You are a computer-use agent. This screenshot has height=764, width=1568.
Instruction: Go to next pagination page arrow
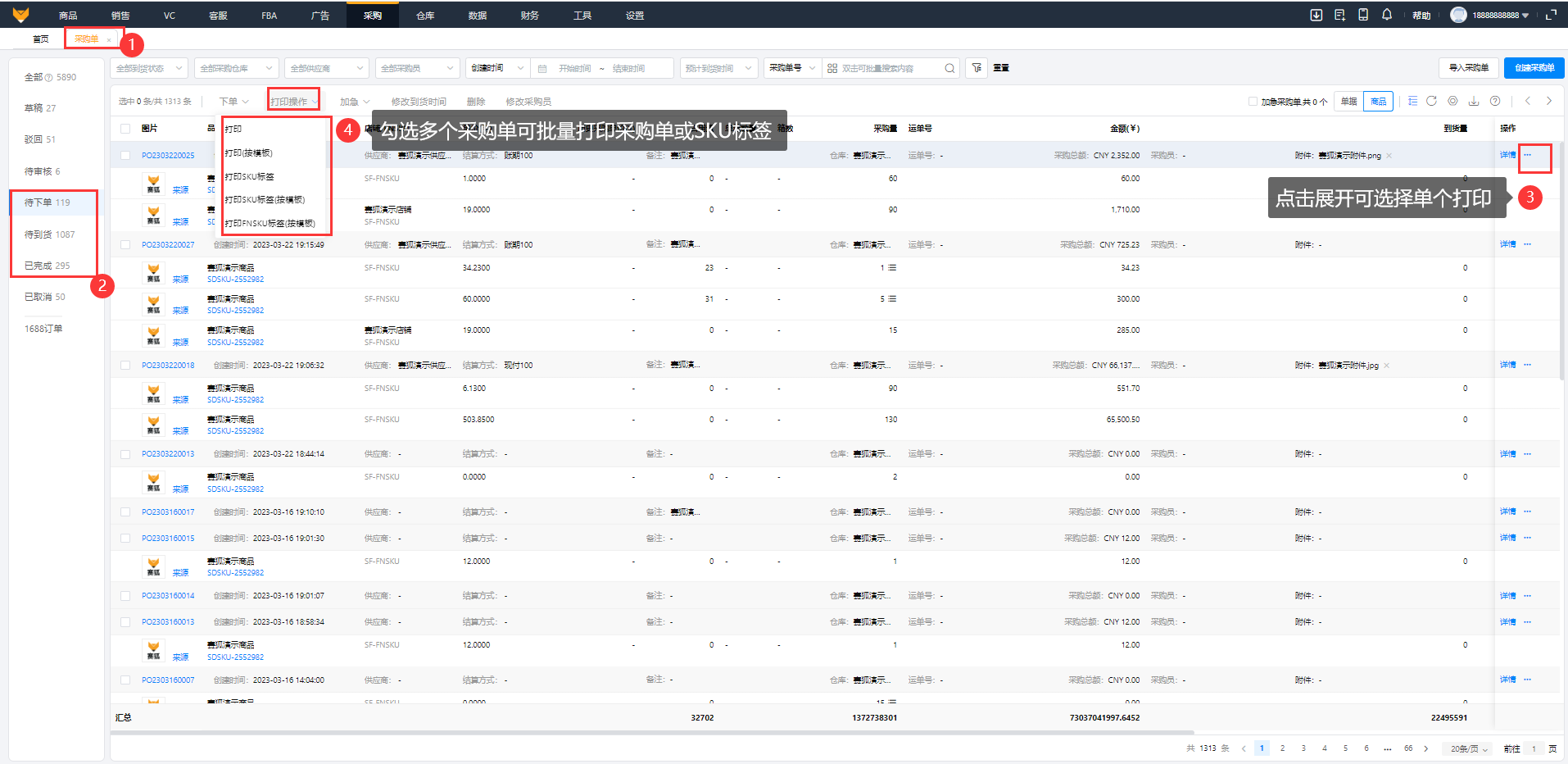1426,748
